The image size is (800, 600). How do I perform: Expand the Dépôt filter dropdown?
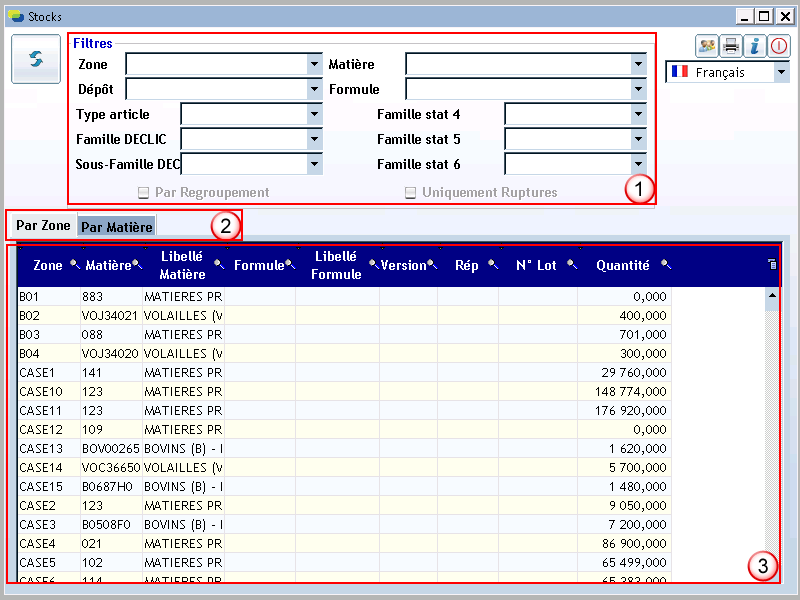[314, 89]
